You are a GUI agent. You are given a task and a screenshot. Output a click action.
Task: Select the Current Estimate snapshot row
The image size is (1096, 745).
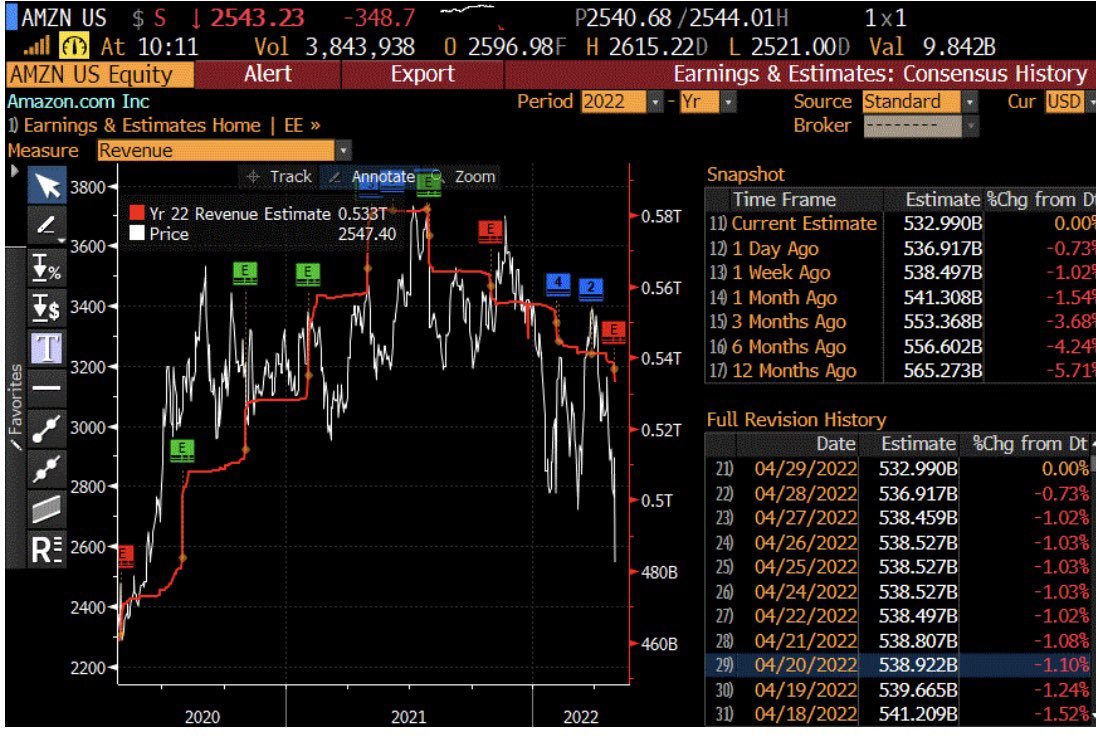900,224
